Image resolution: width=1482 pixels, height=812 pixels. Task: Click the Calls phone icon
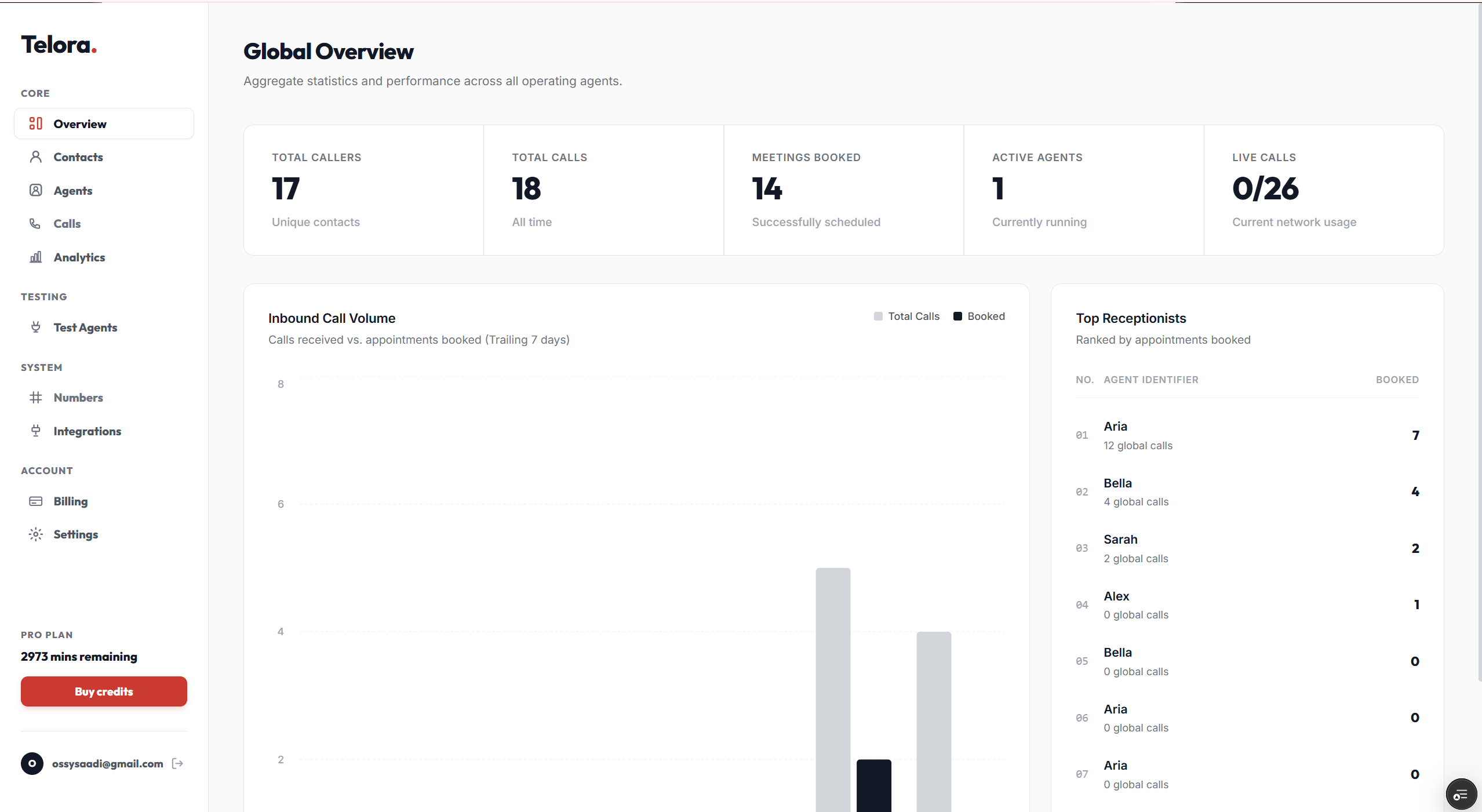pyautogui.click(x=36, y=224)
